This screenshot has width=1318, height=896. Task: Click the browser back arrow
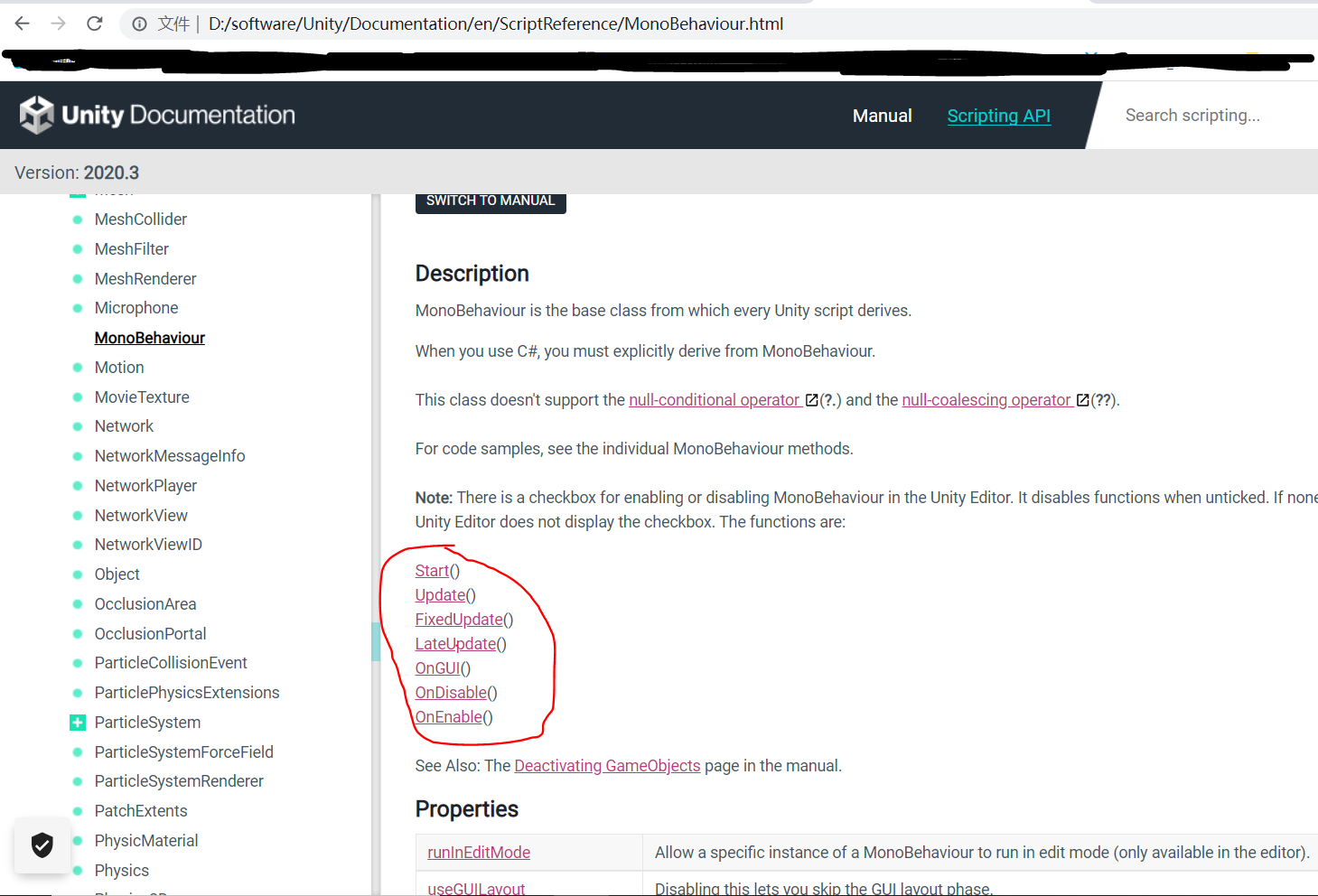(23, 23)
